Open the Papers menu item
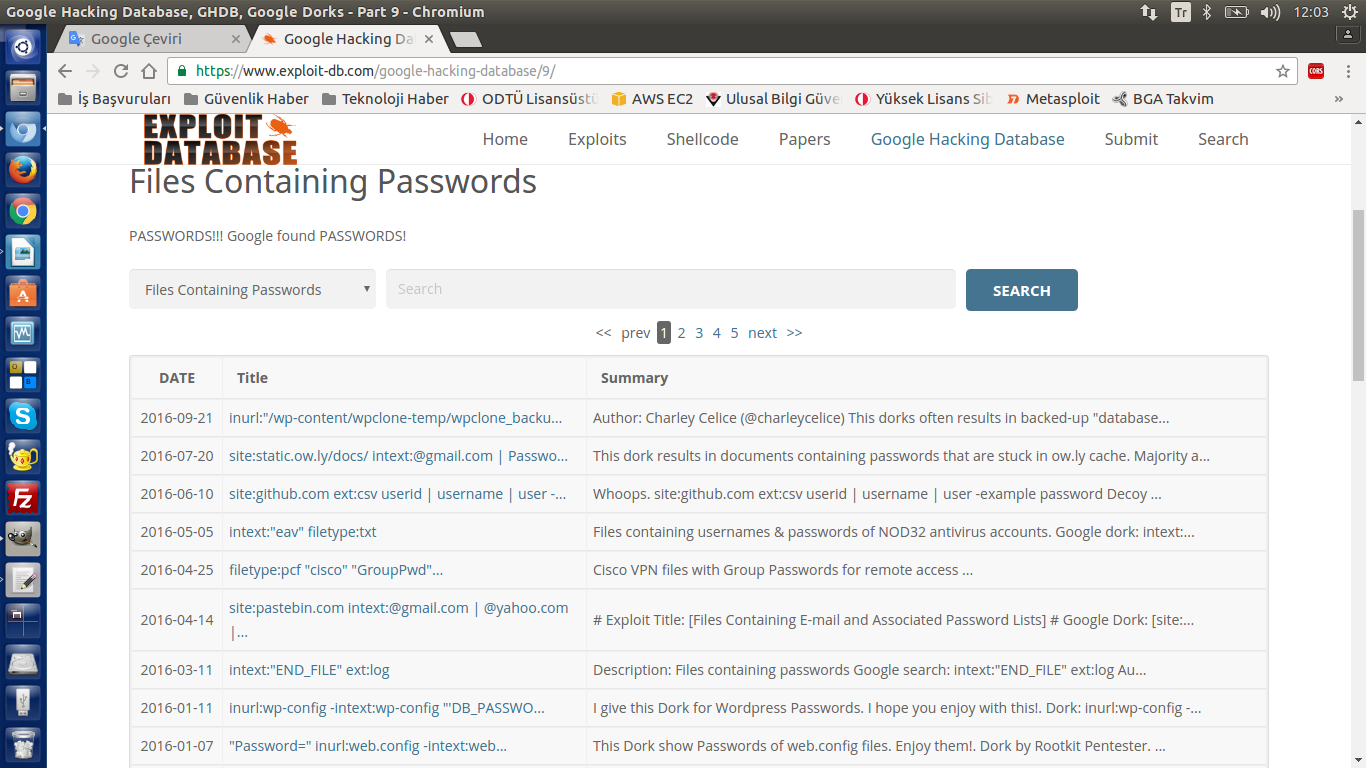The height and width of the screenshot is (768, 1366). [x=805, y=139]
